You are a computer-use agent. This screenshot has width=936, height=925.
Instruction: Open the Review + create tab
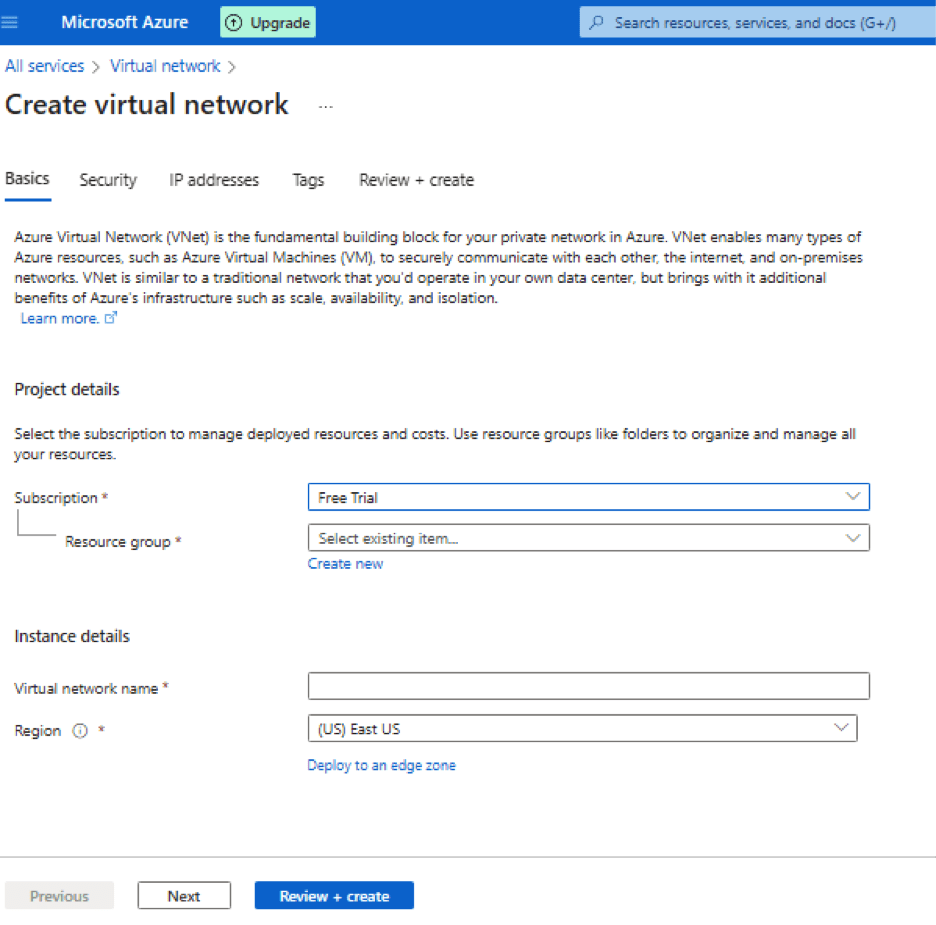pyautogui.click(x=416, y=180)
